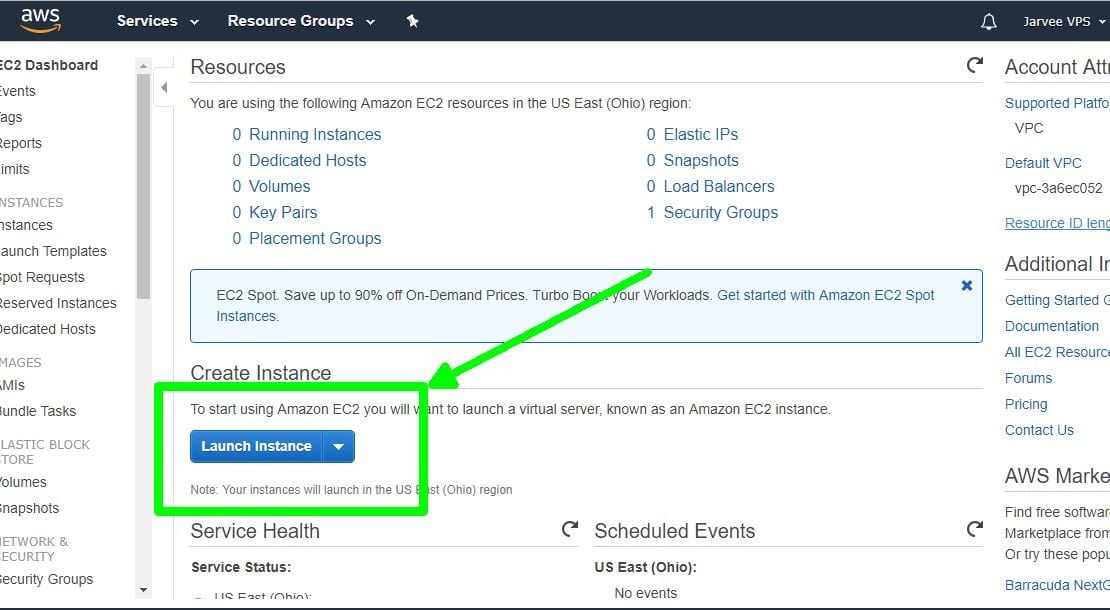The height and width of the screenshot is (610, 1110).
Task: Open Barracuda NextGen marketplace link
Action: click(x=1057, y=585)
